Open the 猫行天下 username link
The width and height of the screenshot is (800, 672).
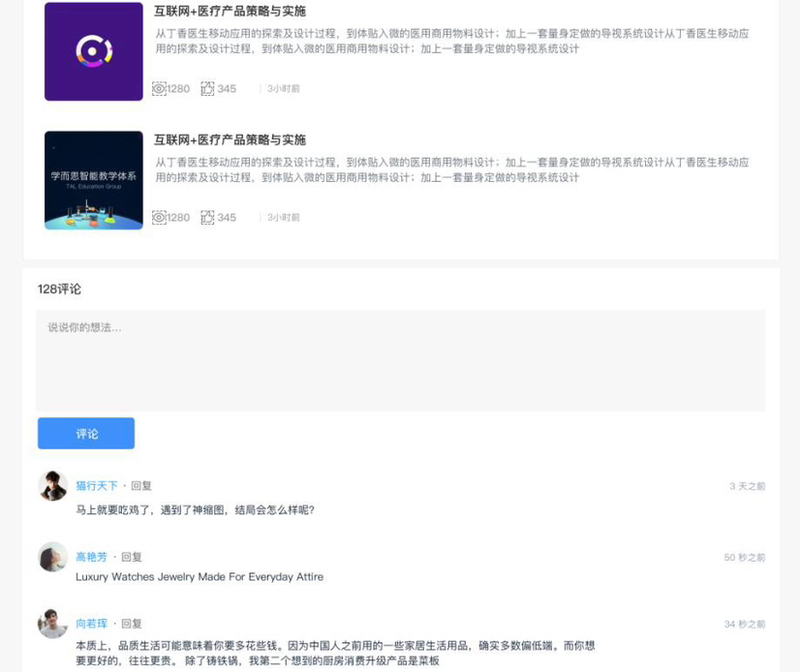pyautogui.click(x=96, y=486)
